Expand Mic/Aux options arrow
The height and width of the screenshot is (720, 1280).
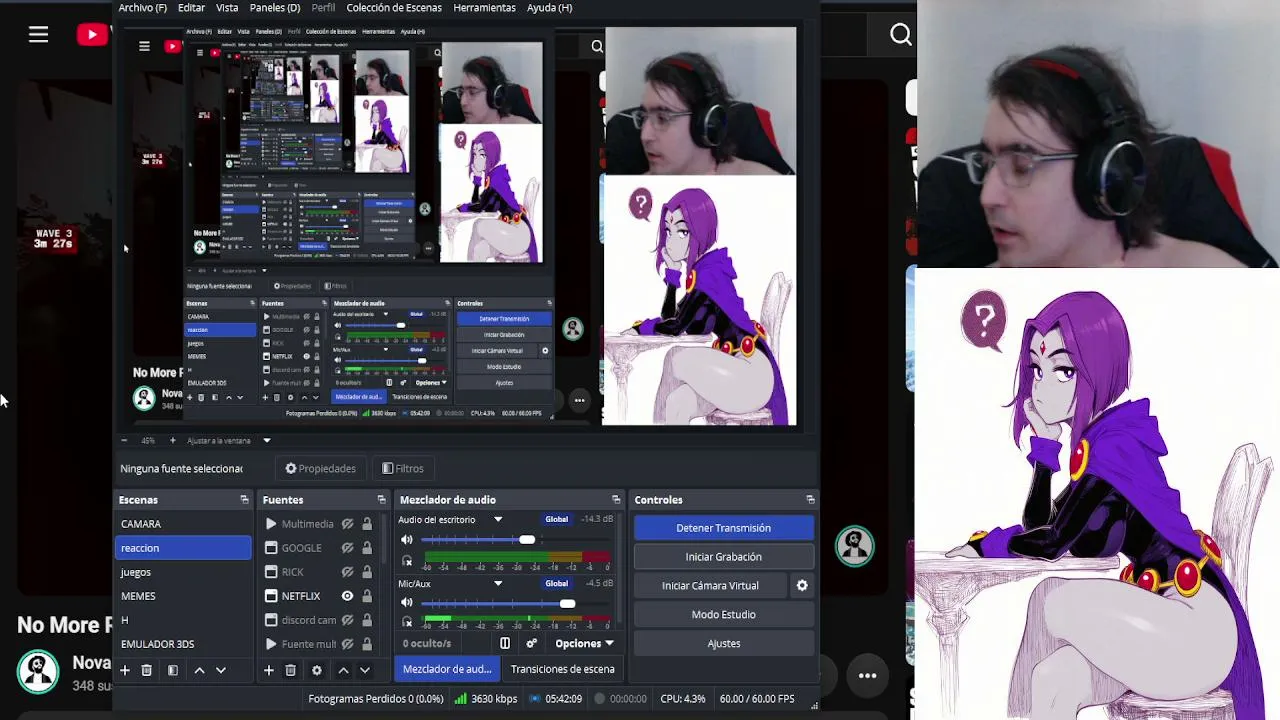pyautogui.click(x=498, y=584)
